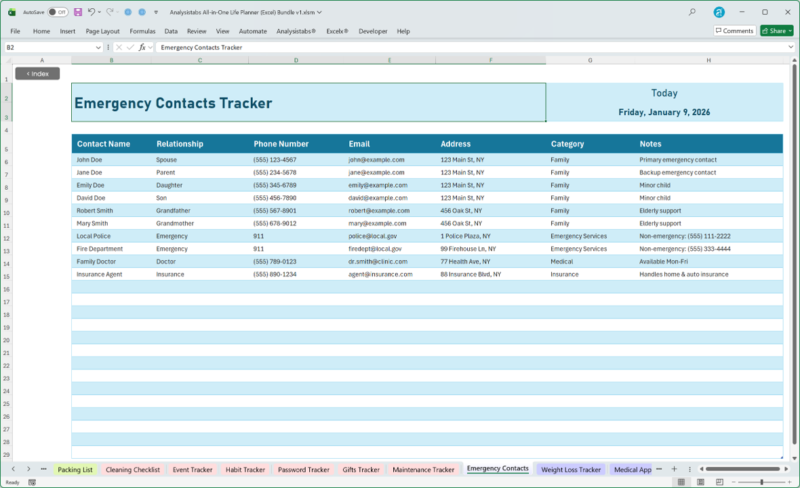The image size is (800, 488).
Task: Switch to the Event Tracker sheet
Action: point(192,470)
